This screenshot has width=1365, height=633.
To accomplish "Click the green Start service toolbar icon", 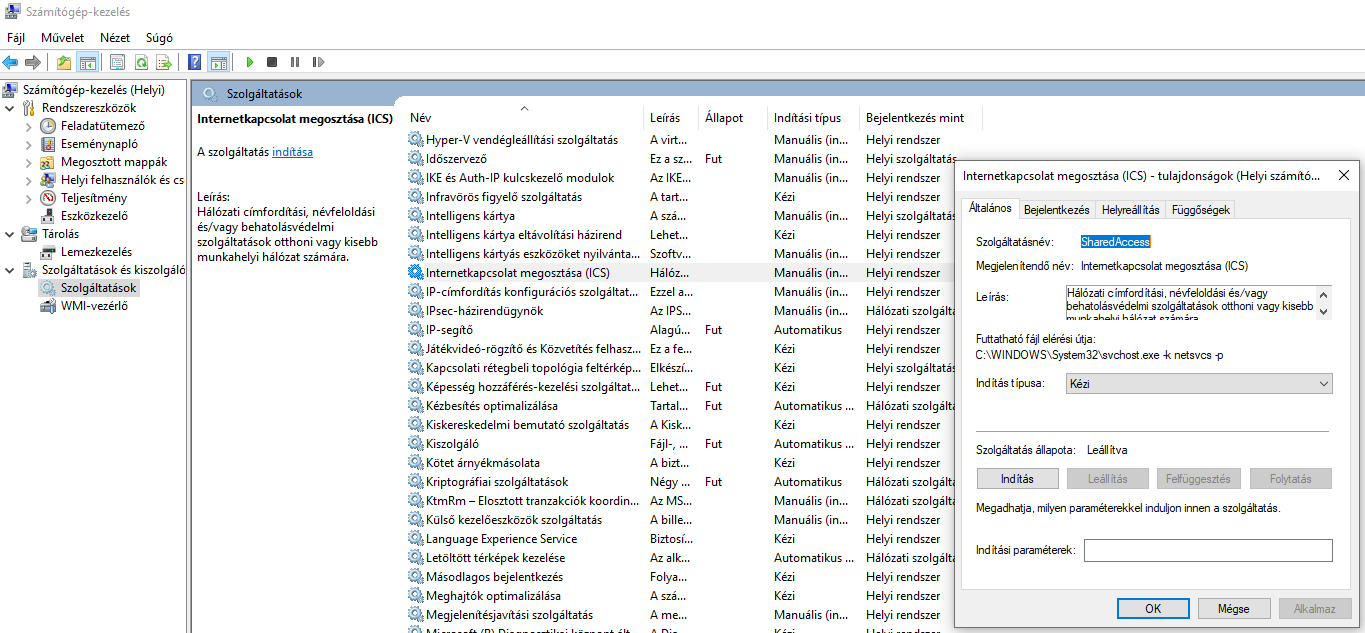I will pos(250,62).
